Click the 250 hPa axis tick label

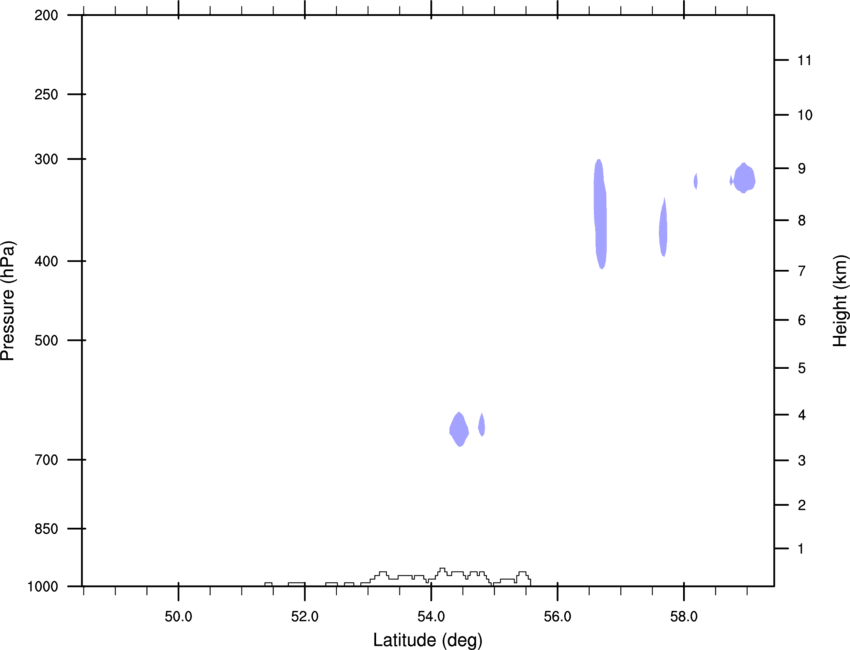click(46, 94)
